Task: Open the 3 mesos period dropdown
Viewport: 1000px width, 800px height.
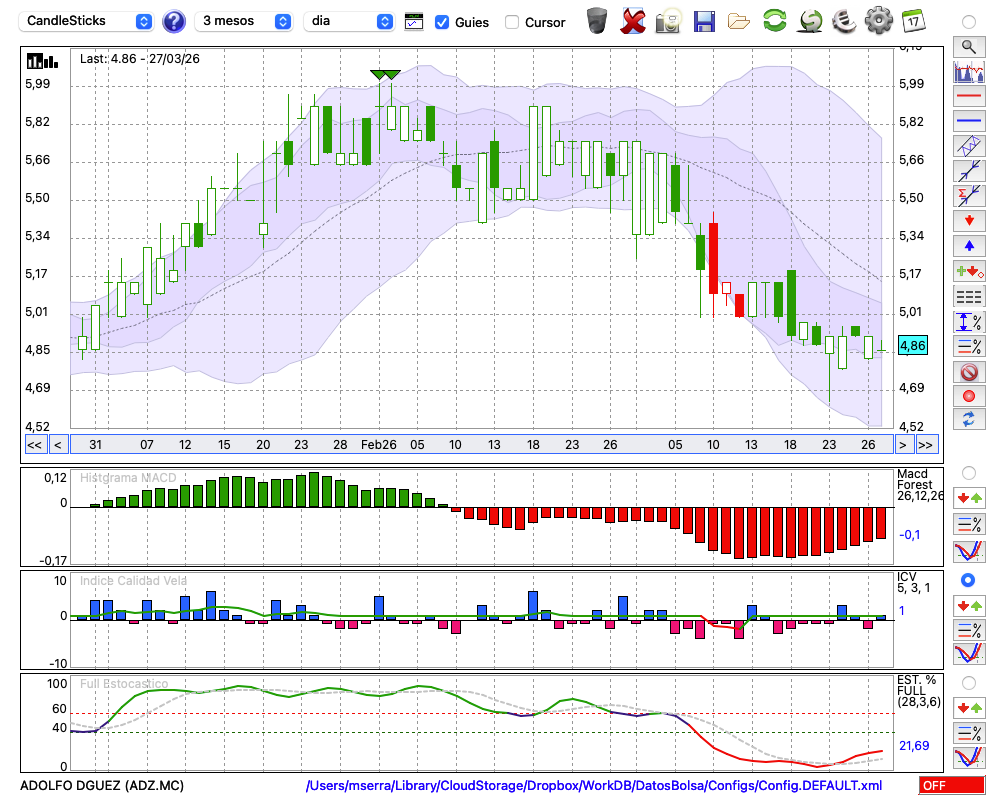Action: (243, 21)
